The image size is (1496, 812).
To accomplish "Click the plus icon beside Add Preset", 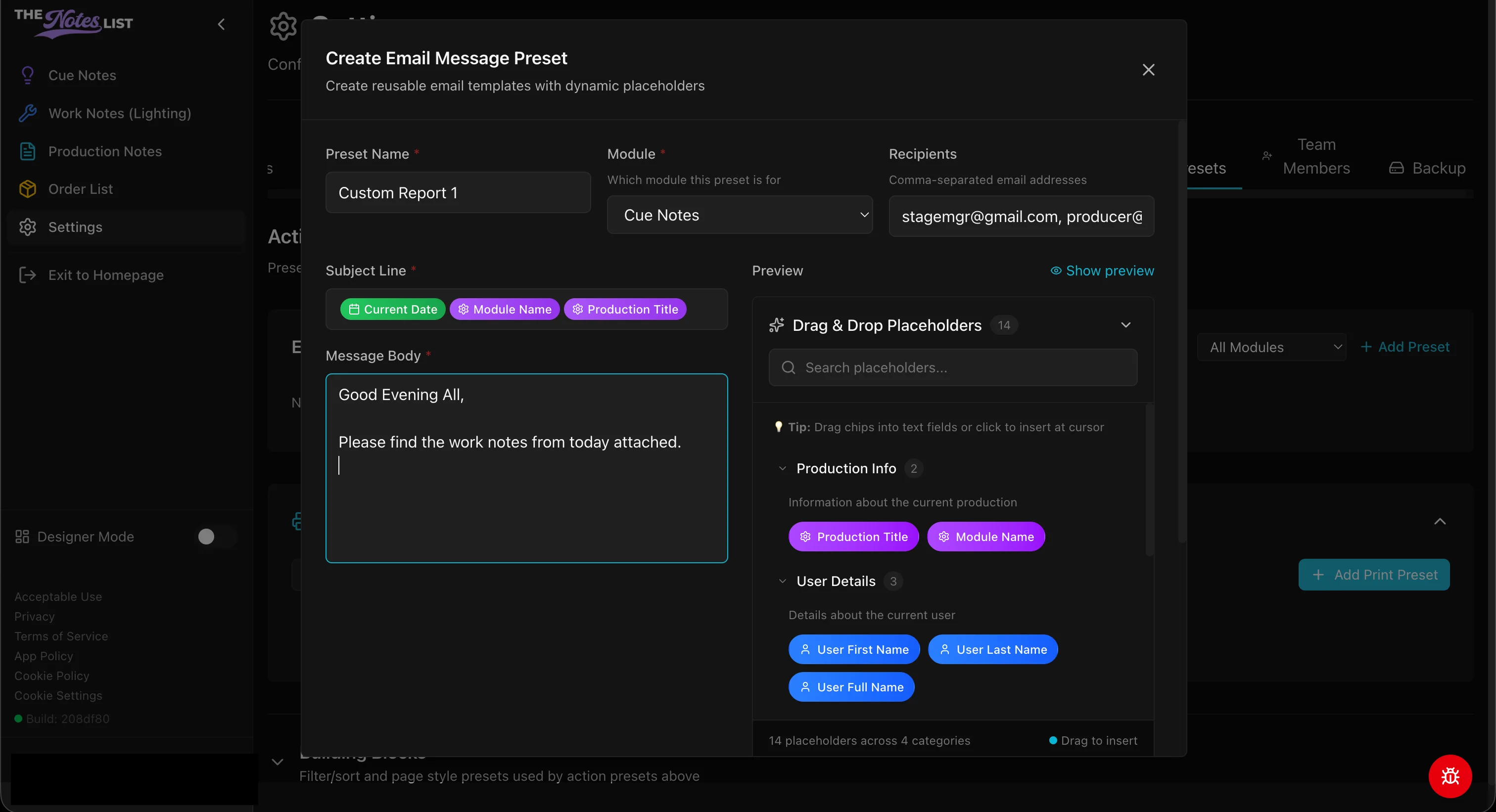I will (x=1366, y=347).
